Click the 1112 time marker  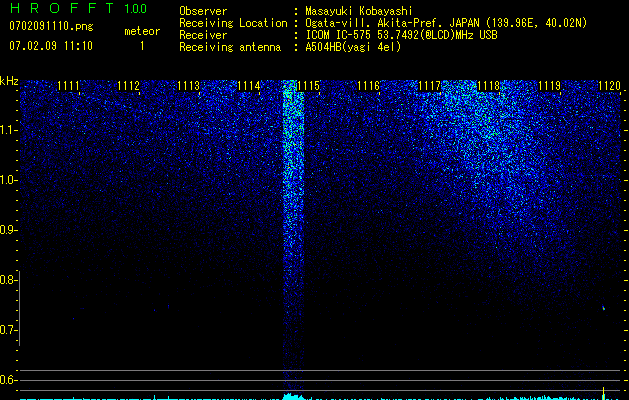click(x=129, y=86)
